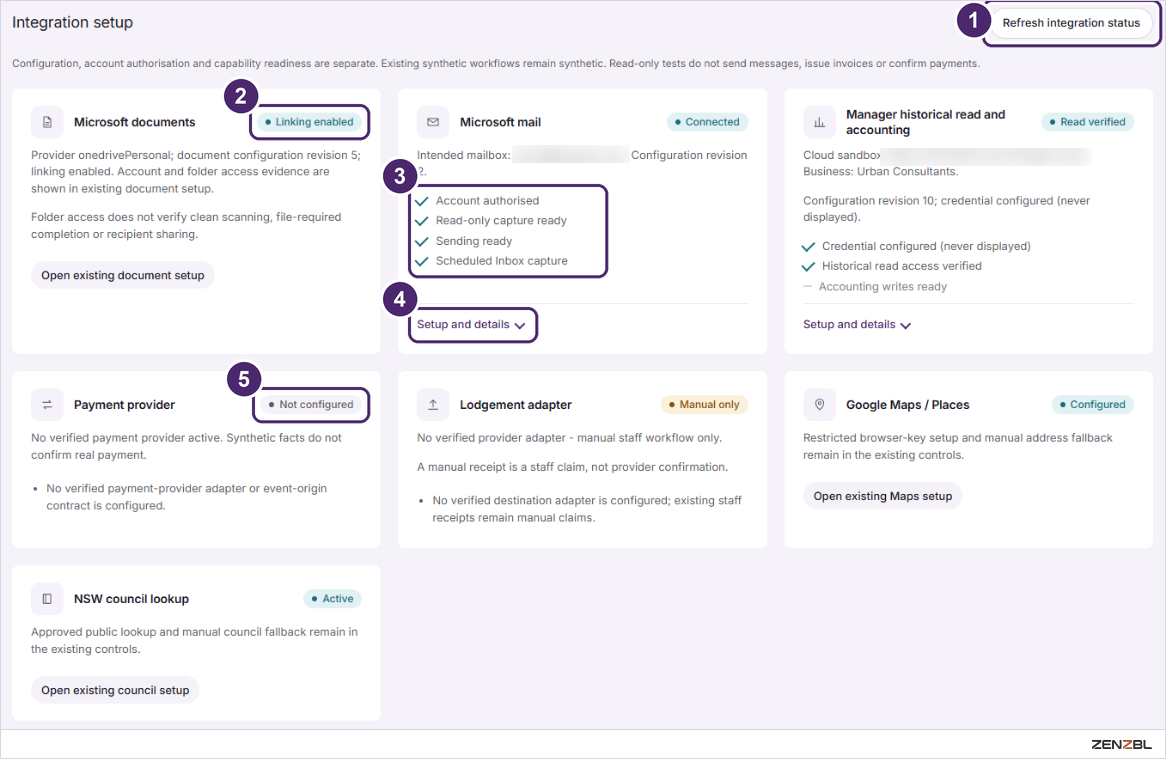Click the Manual only status badge
1166x759 pixels.
tap(704, 404)
